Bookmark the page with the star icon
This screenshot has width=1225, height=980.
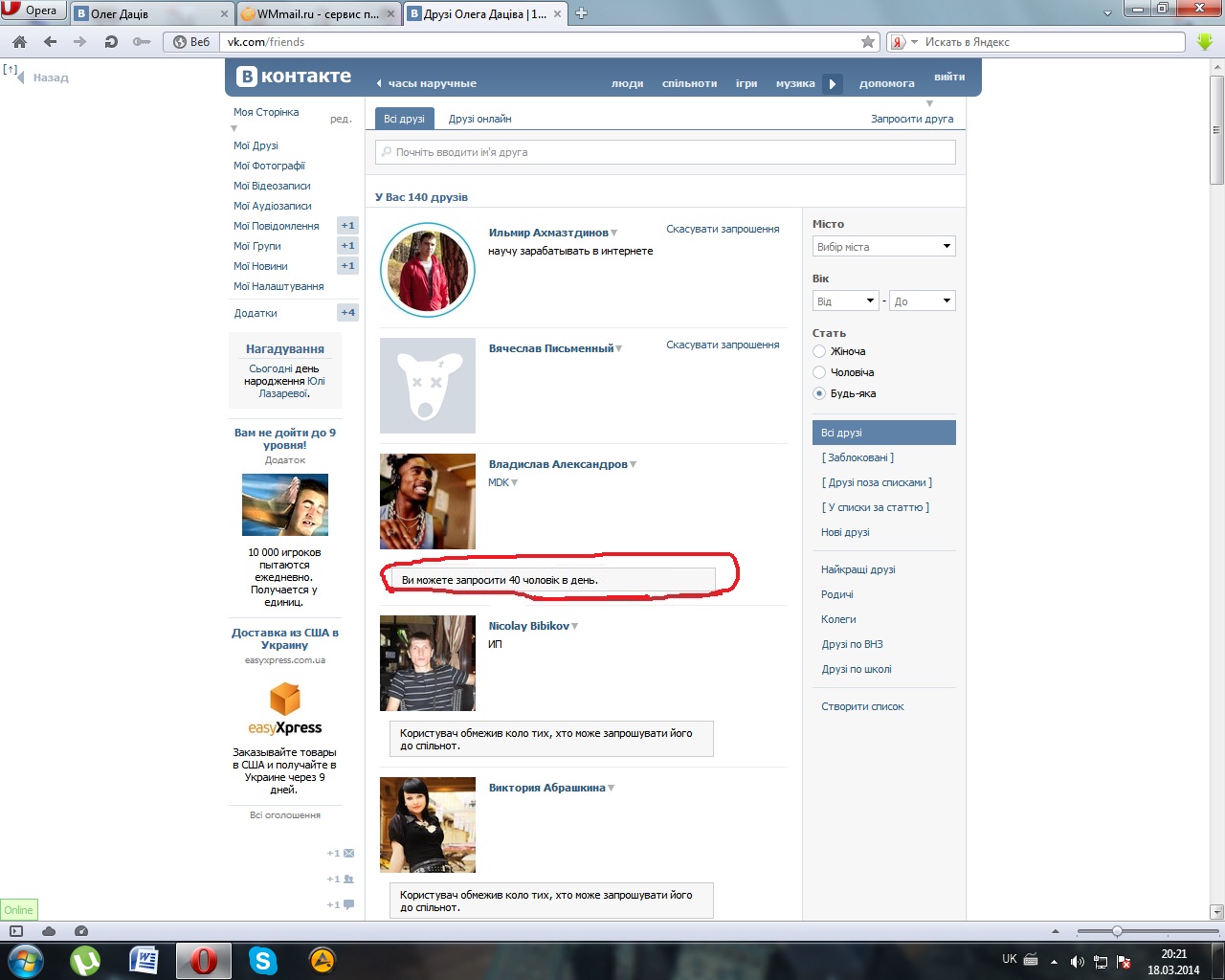click(868, 42)
